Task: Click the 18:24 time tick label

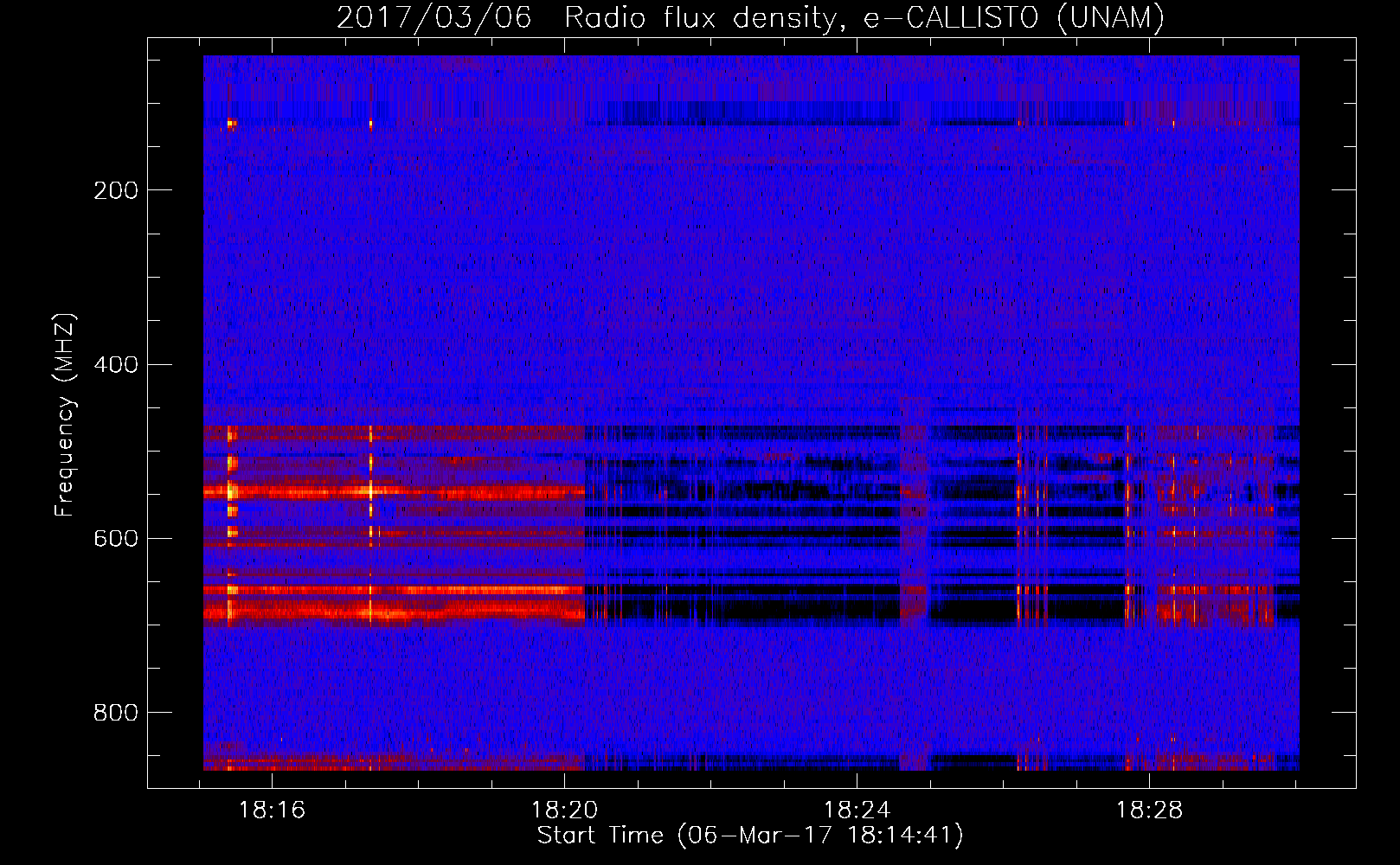Action: [x=857, y=811]
